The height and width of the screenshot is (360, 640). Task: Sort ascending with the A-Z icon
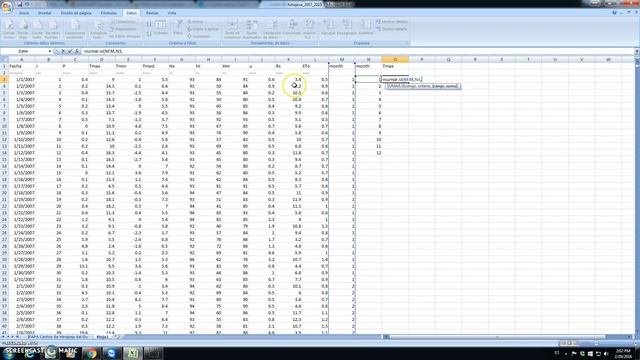(149, 24)
